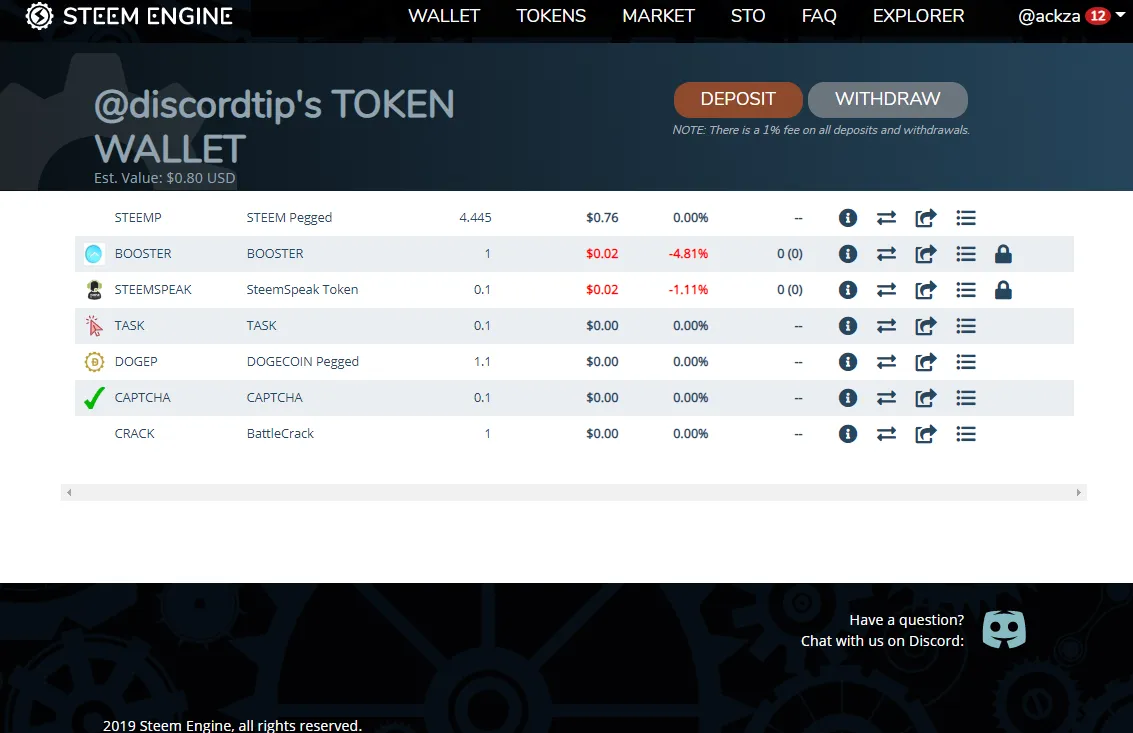Click the WITHDRAW button
Image resolution: width=1133 pixels, height=733 pixels.
click(887, 99)
